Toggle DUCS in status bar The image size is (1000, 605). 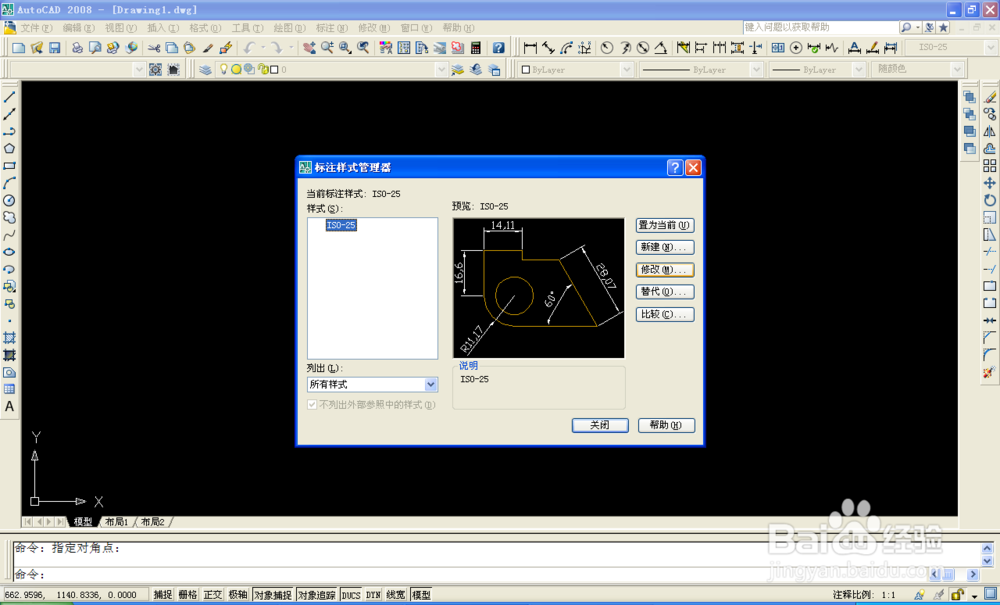tap(351, 595)
